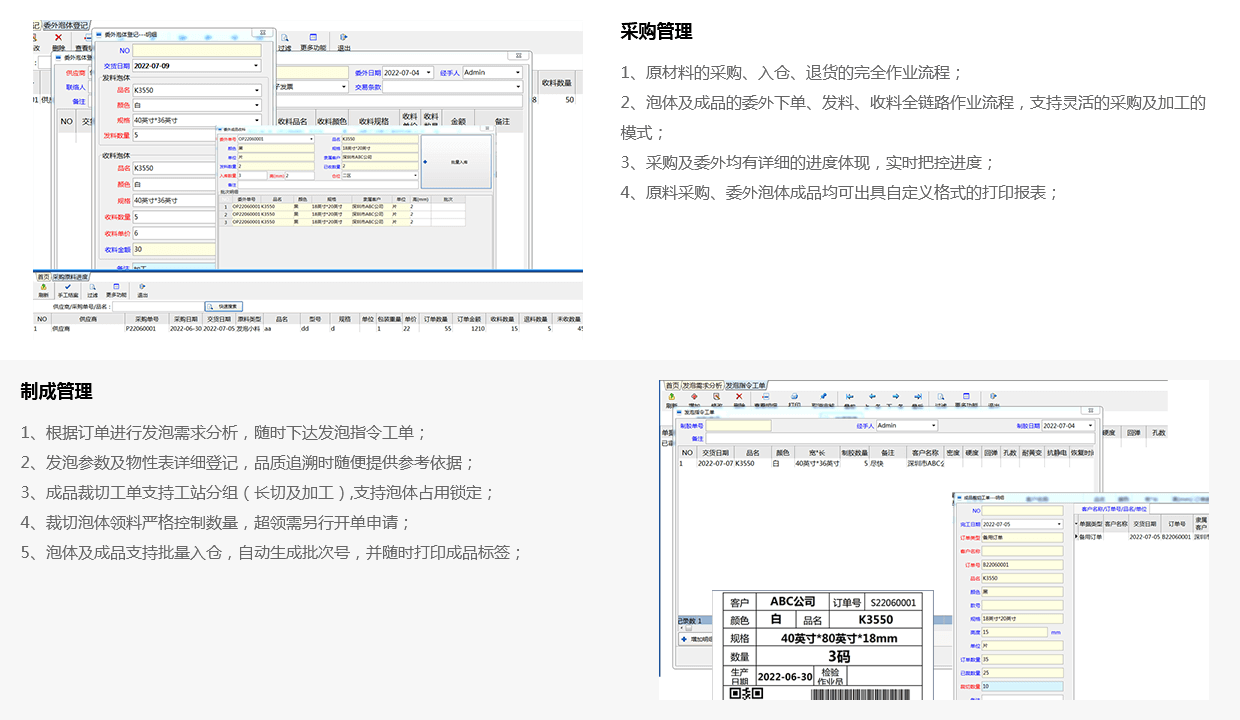Click the 手工结案 checkmark icon
Viewport: 1240px width, 720px height.
(67, 288)
